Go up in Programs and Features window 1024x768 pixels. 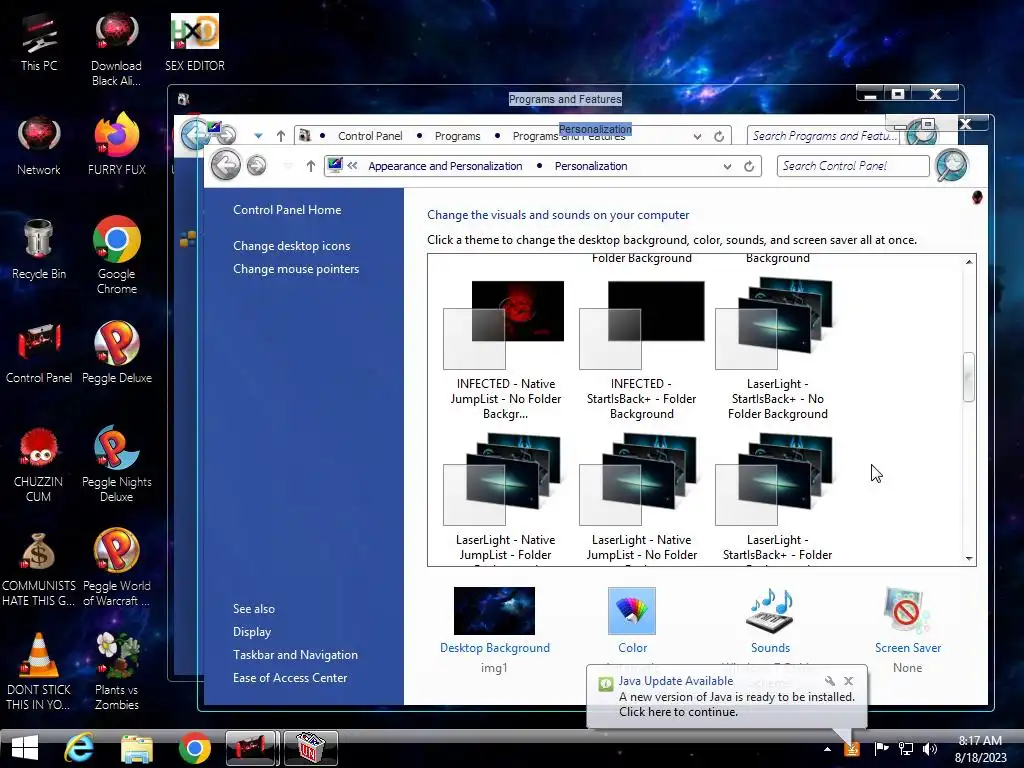(x=281, y=136)
